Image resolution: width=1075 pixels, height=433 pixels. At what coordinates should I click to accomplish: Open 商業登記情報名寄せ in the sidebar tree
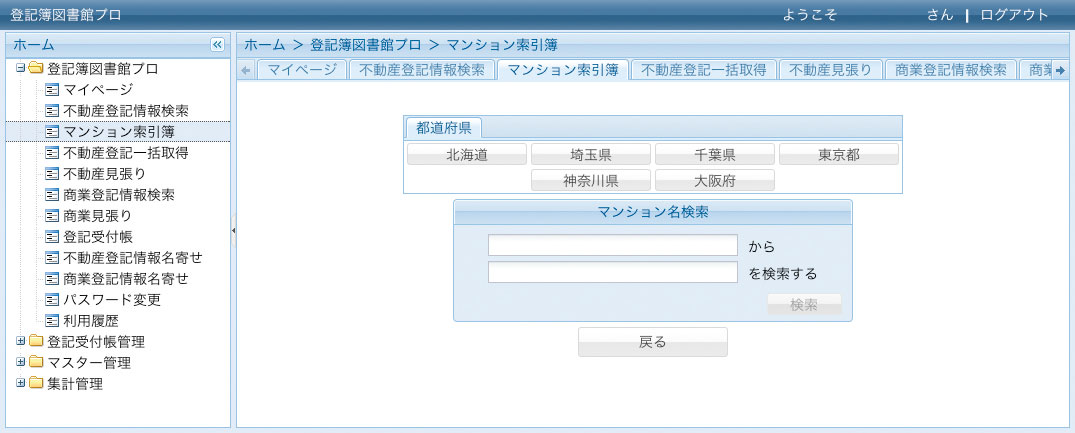(126, 279)
